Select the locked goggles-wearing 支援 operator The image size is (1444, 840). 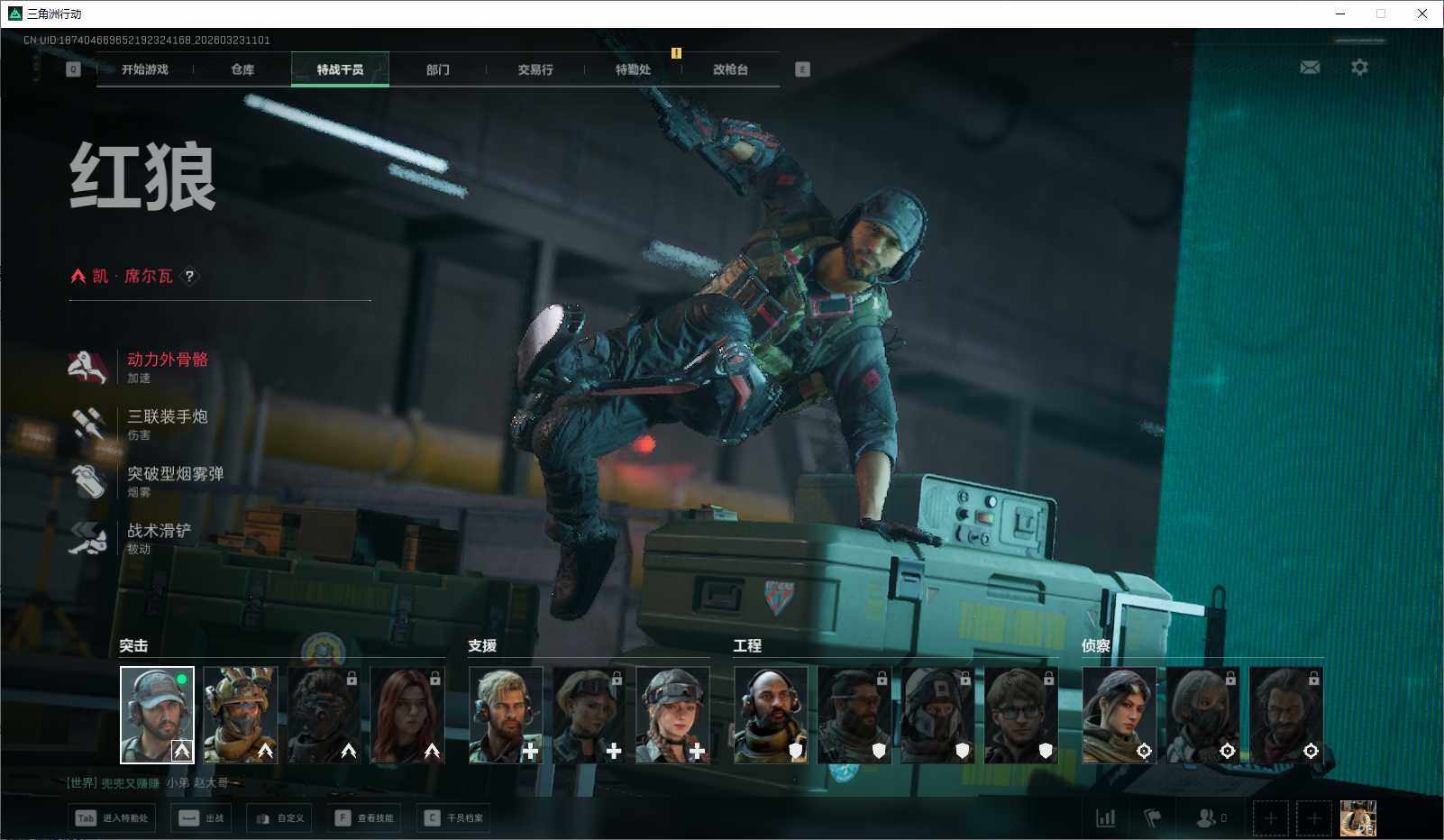click(x=589, y=715)
